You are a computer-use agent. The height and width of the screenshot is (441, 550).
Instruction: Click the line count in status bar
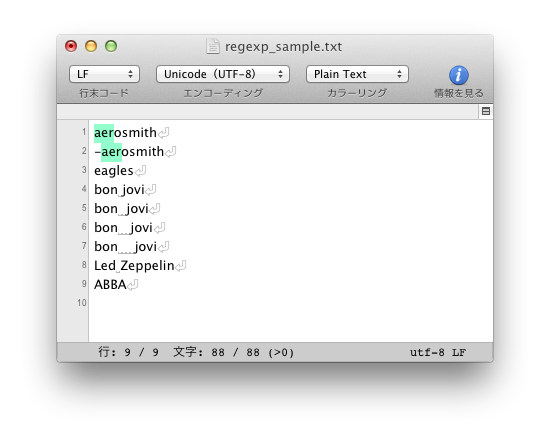tap(128, 352)
